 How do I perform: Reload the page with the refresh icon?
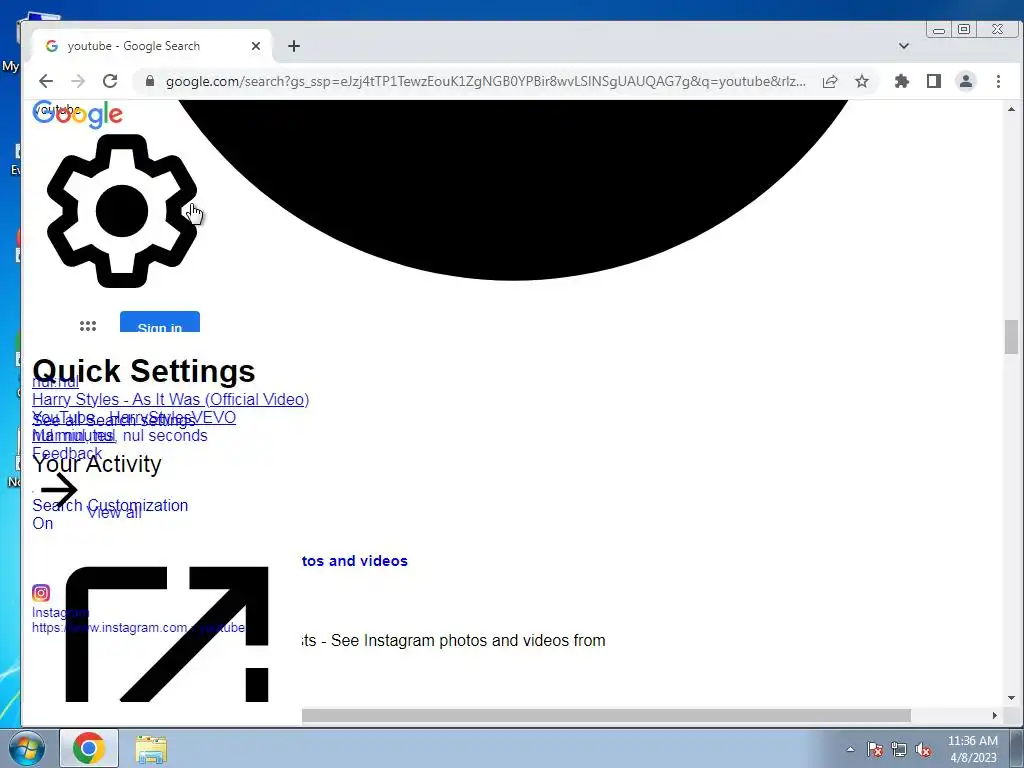point(110,81)
